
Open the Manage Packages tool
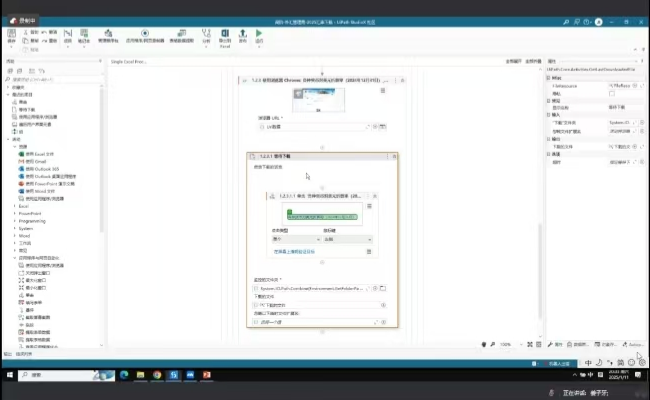109,36
